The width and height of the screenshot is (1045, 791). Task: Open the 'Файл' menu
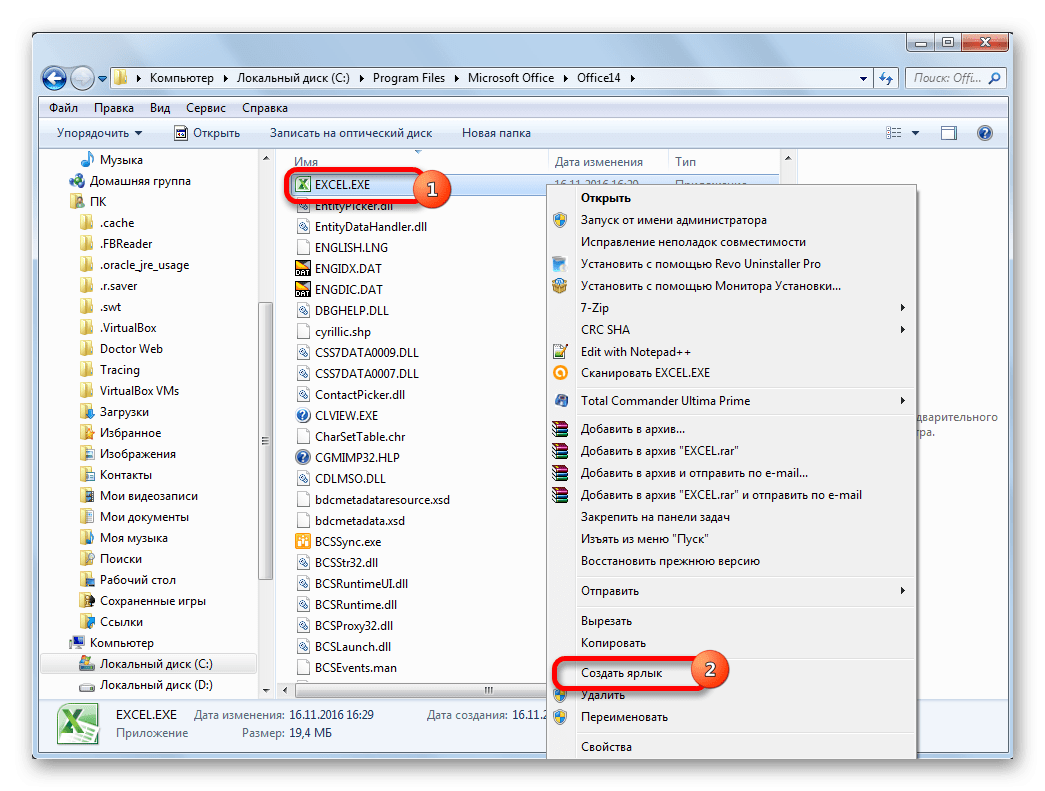pyautogui.click(x=63, y=107)
